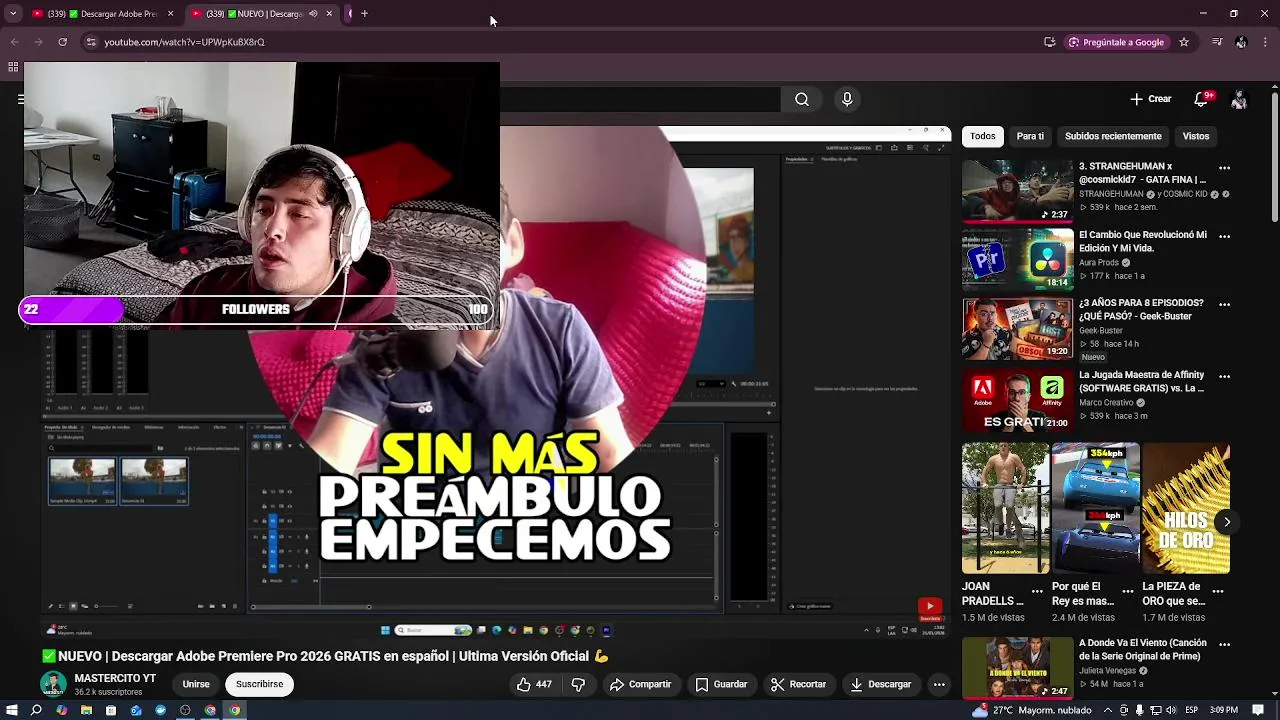Switch to the 'Descargar Adobe Pre' tab

coord(103,14)
